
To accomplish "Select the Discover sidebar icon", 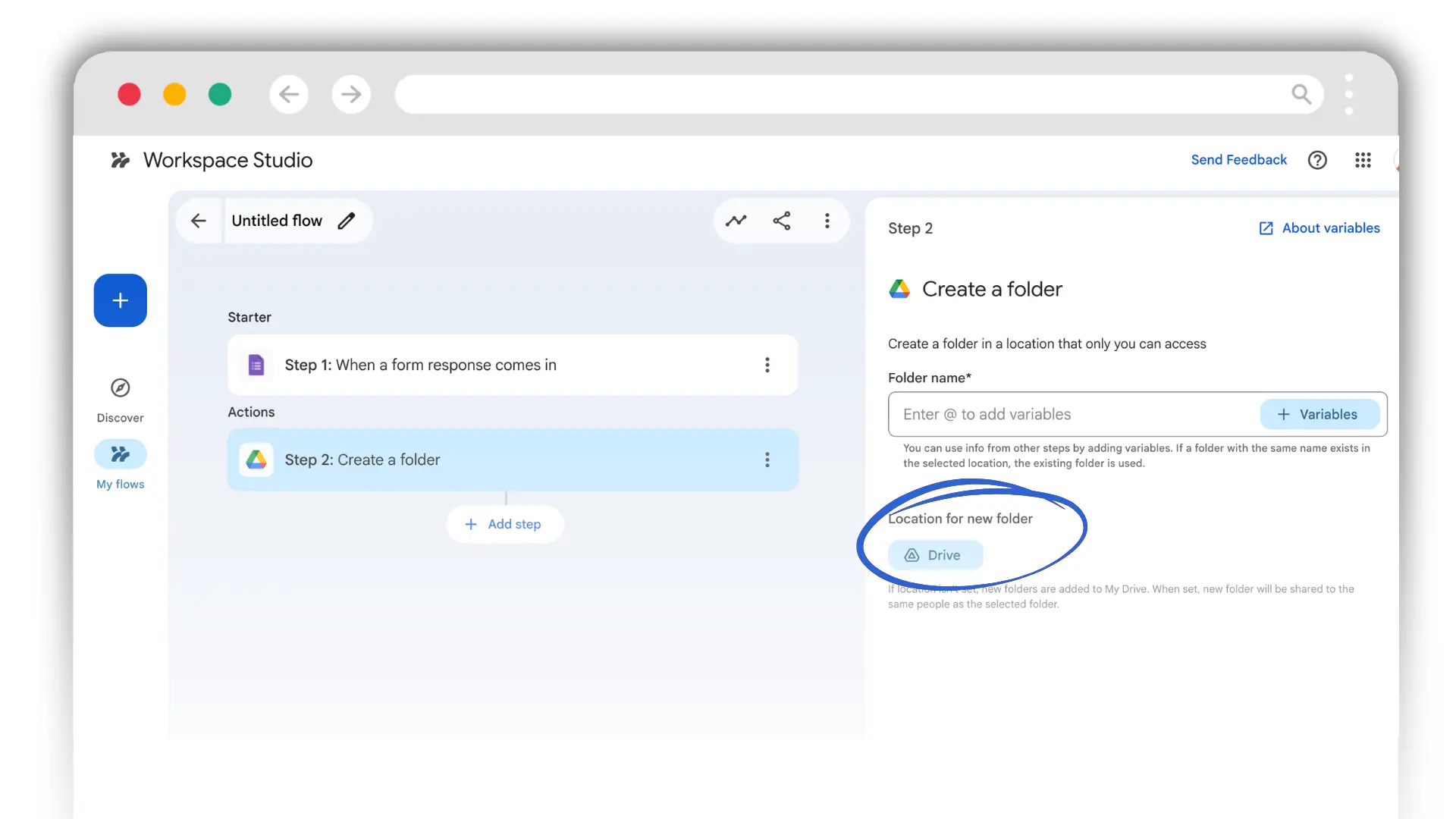I will pos(120,387).
